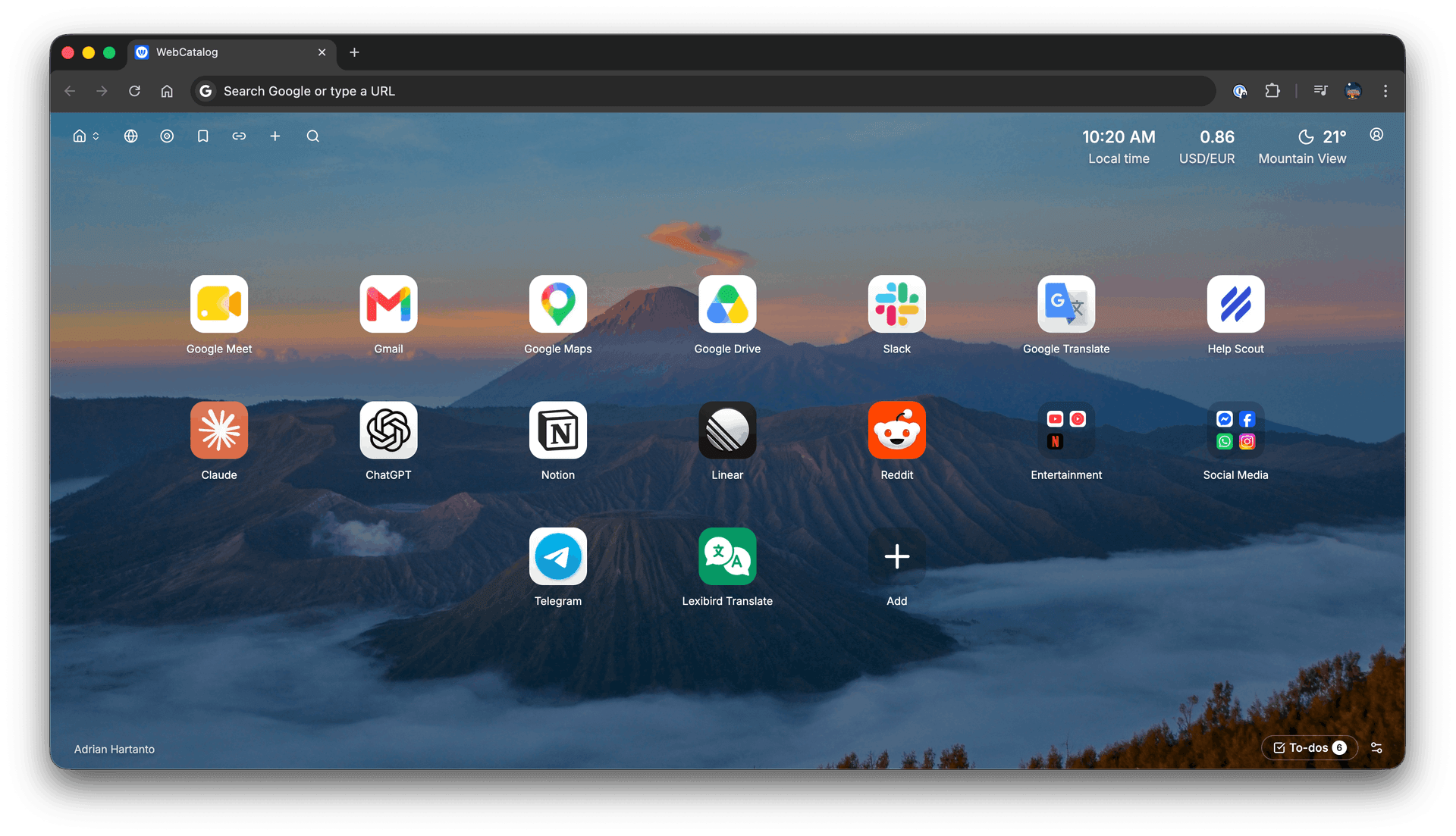Viewport: 1456px width, 836px height.
Task: Click the link chain icon in toolbar
Action: [x=239, y=136]
